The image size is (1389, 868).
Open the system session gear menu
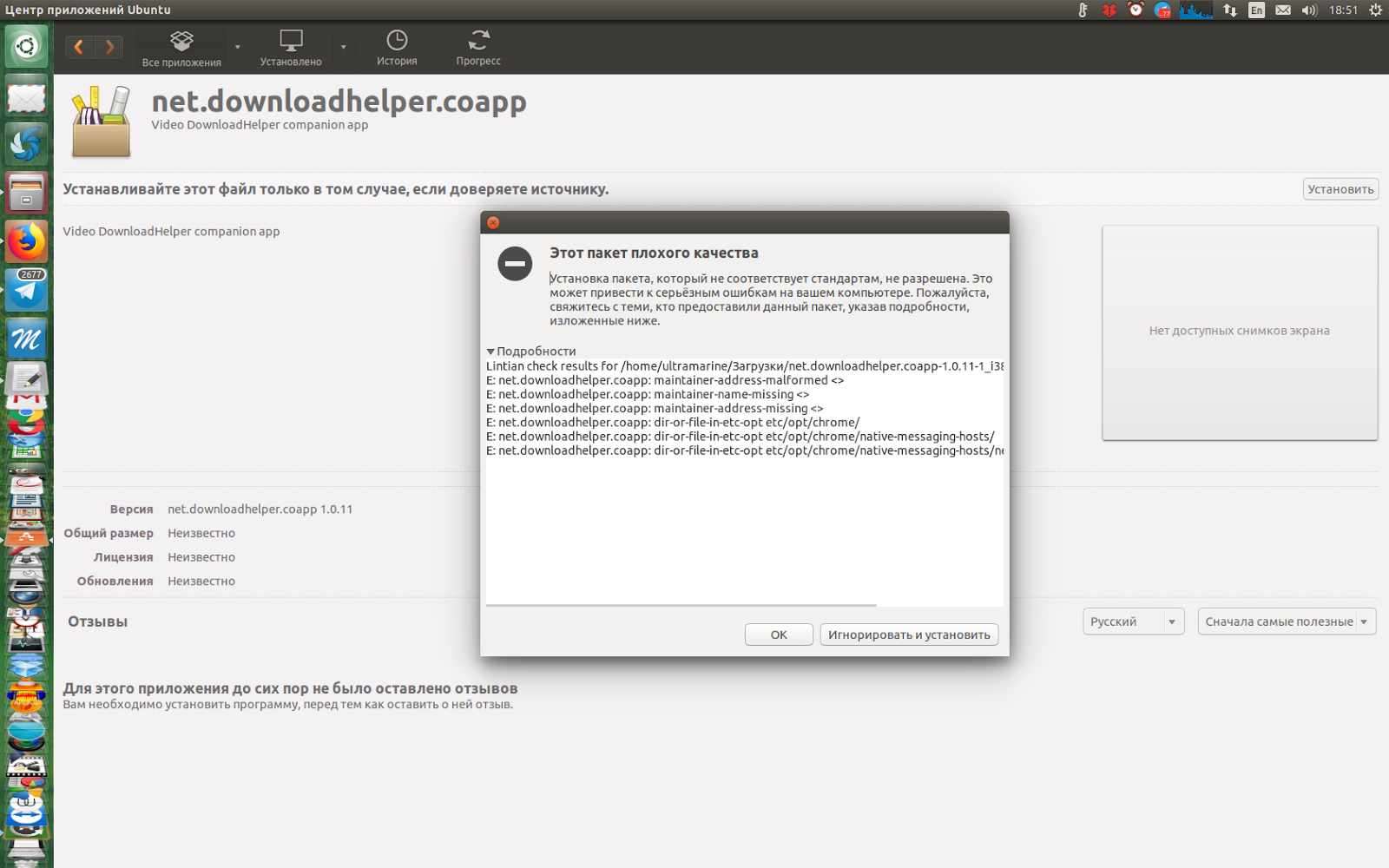click(x=1376, y=10)
